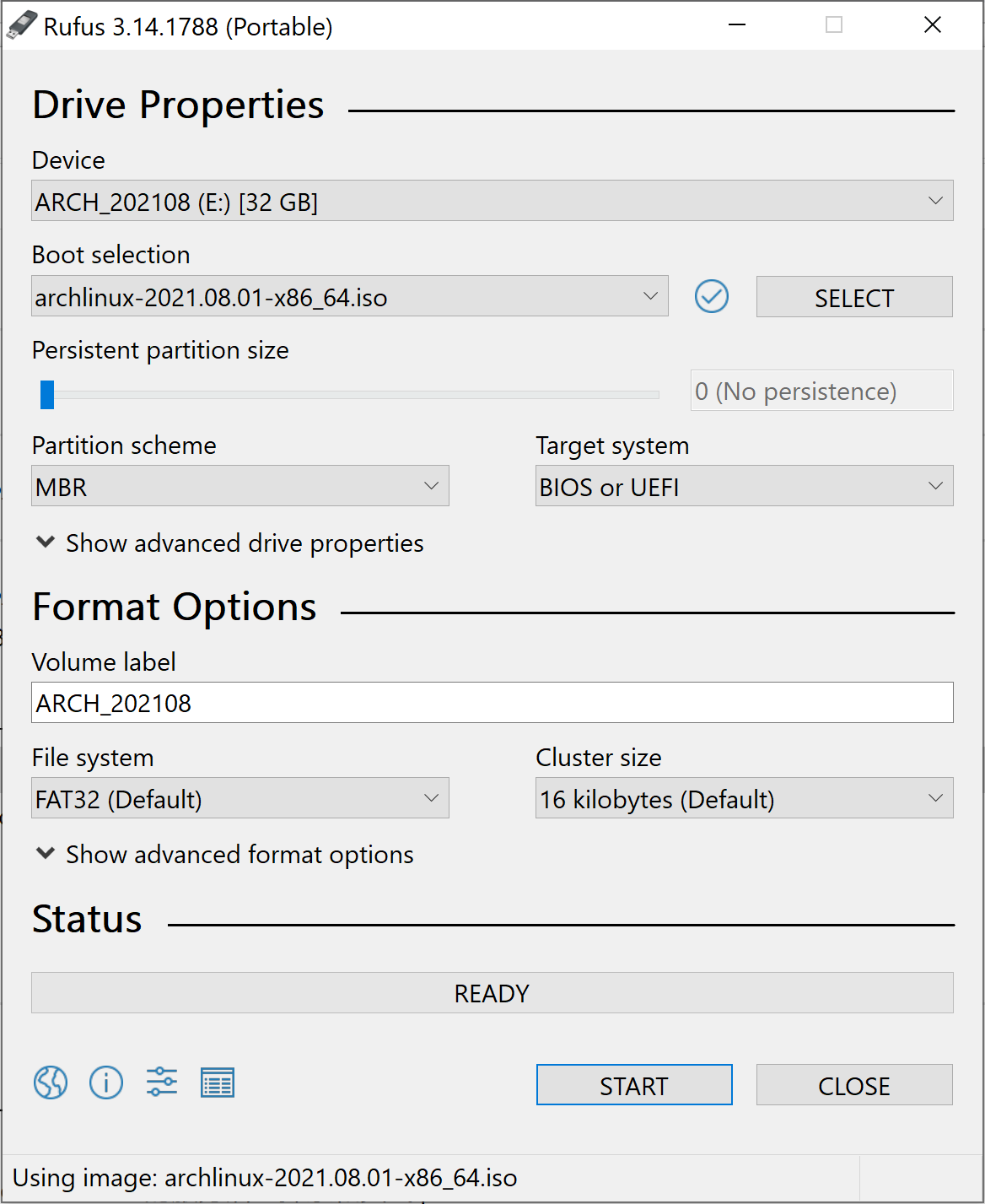Adjust the persistent partition size slider
The width and height of the screenshot is (985, 1204).
click(x=47, y=394)
